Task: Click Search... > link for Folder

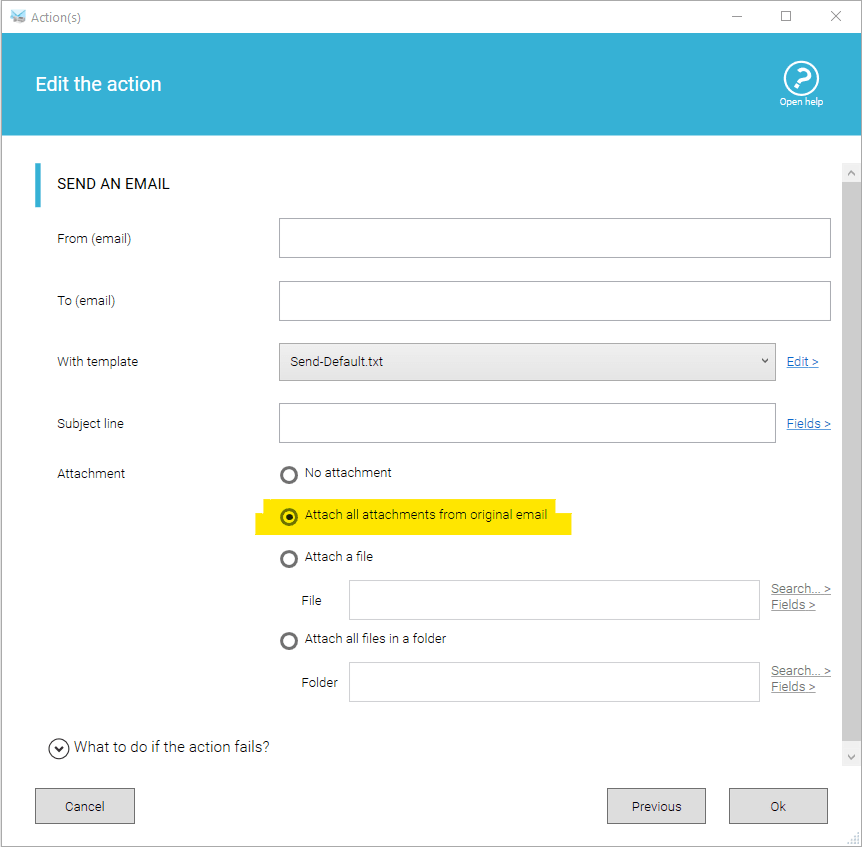Action: click(800, 671)
